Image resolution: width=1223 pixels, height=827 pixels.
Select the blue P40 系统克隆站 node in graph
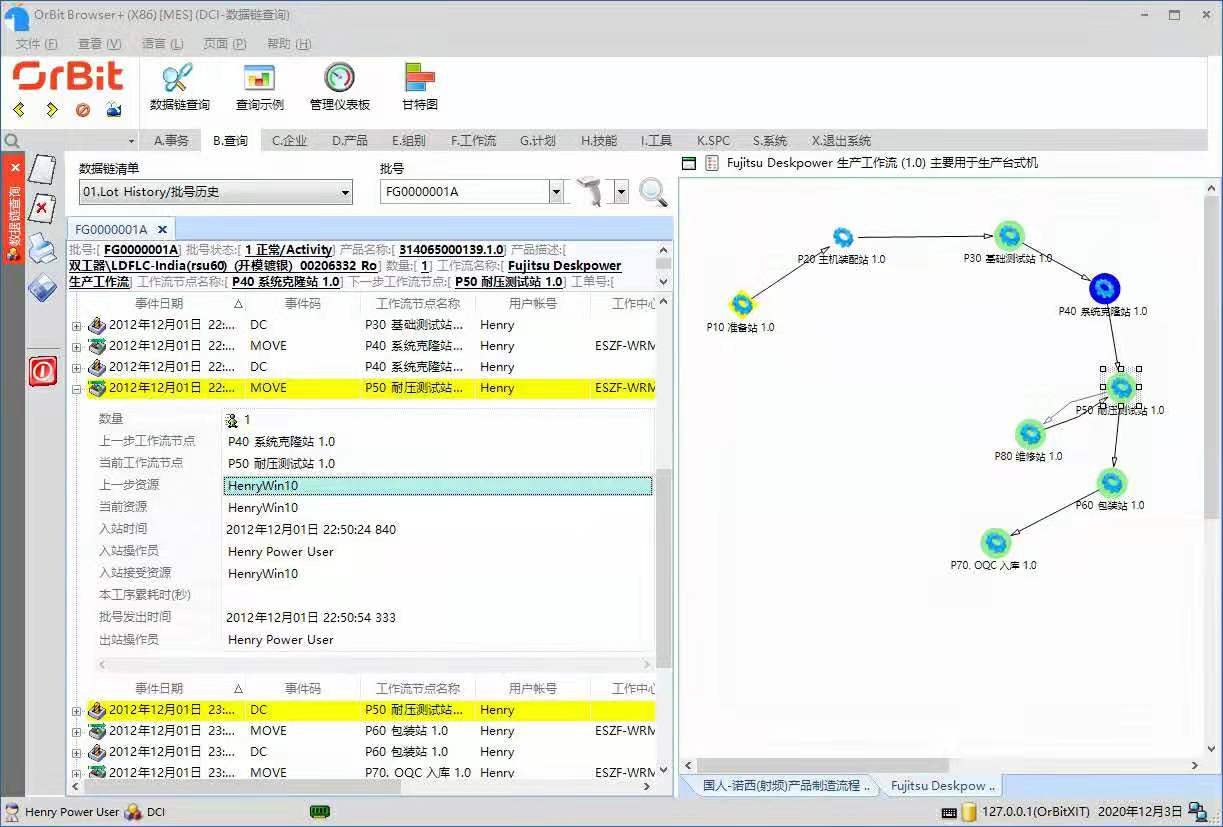tap(1104, 288)
